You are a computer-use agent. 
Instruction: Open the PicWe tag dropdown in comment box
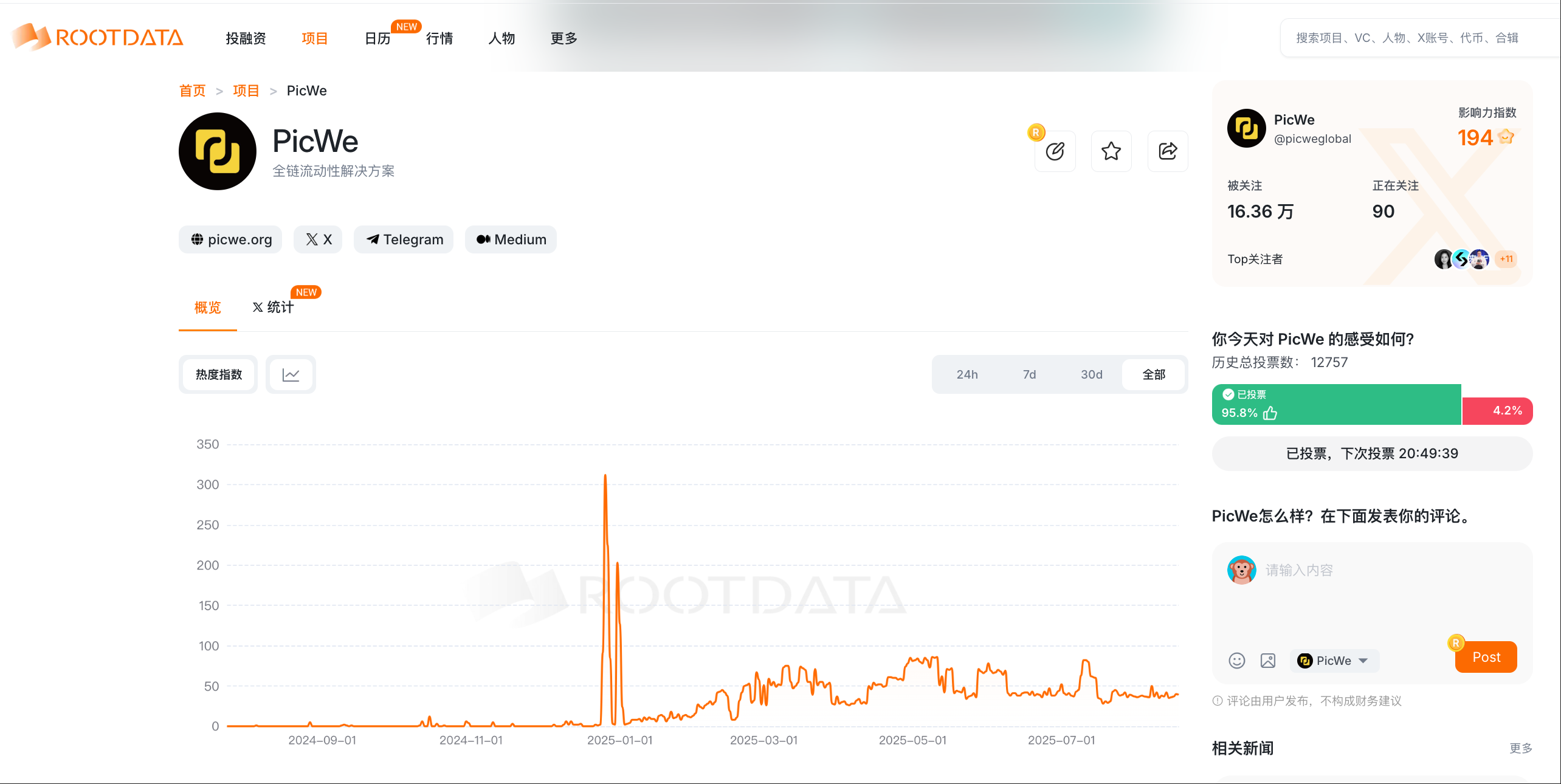(1334, 661)
